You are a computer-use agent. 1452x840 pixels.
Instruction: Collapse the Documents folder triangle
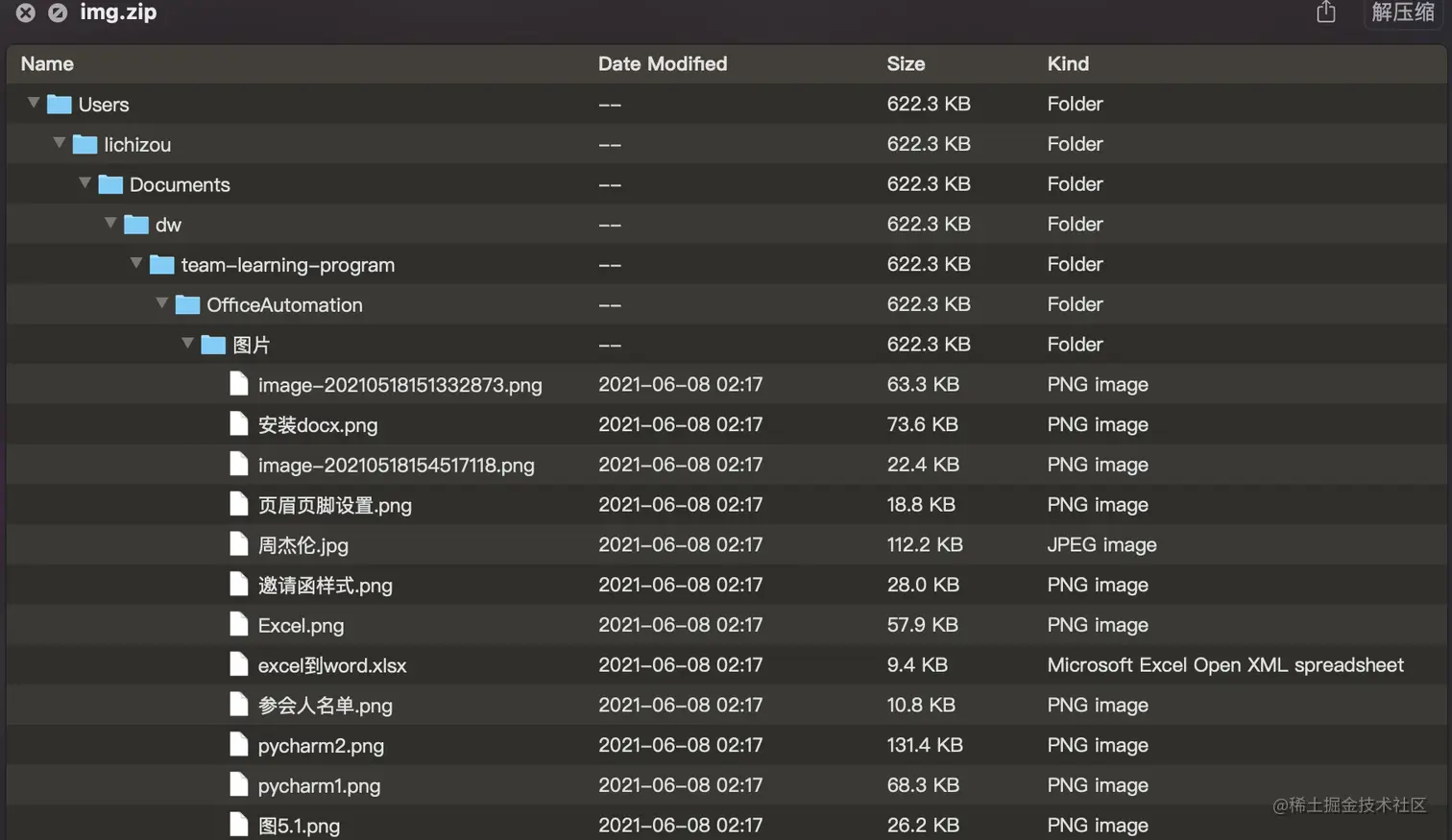(x=85, y=182)
